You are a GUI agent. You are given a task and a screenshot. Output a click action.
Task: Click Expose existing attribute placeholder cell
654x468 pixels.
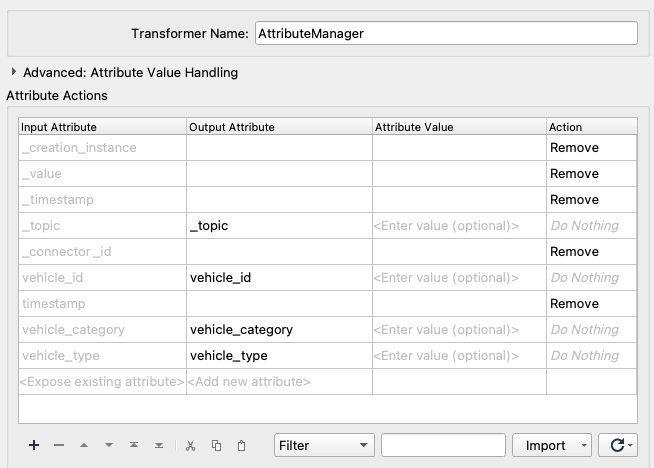(102, 382)
